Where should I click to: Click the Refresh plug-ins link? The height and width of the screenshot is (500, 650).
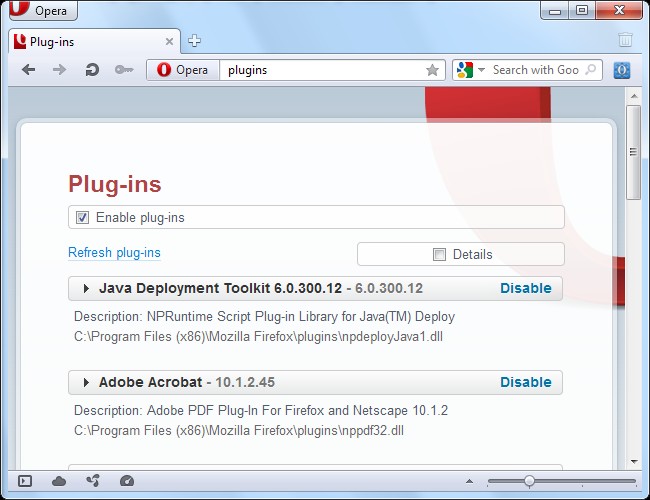click(x=114, y=252)
